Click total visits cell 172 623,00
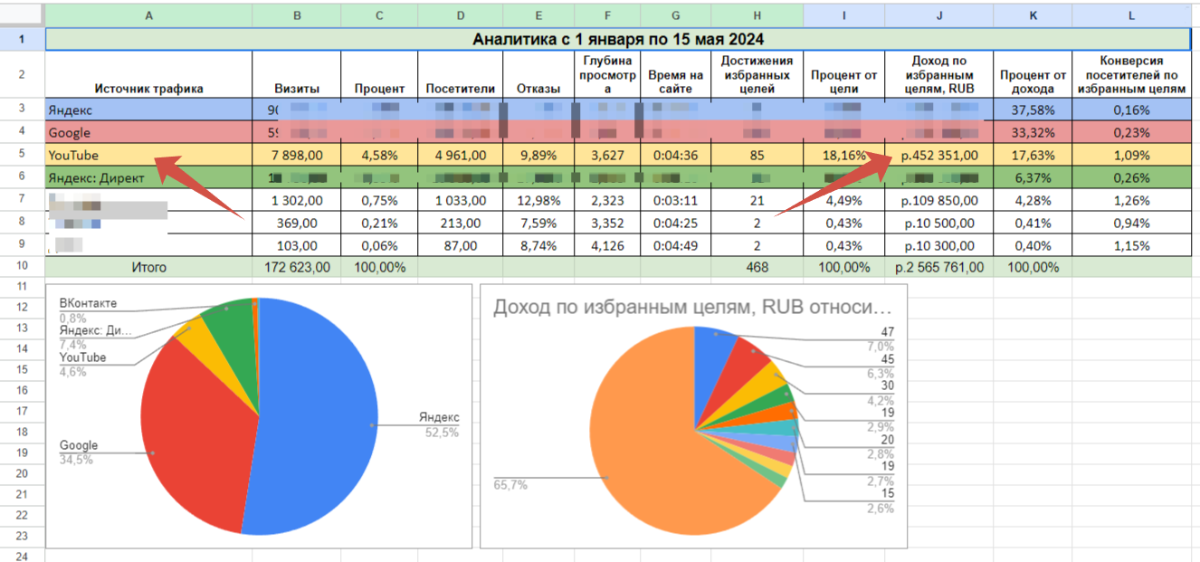 coord(295,267)
